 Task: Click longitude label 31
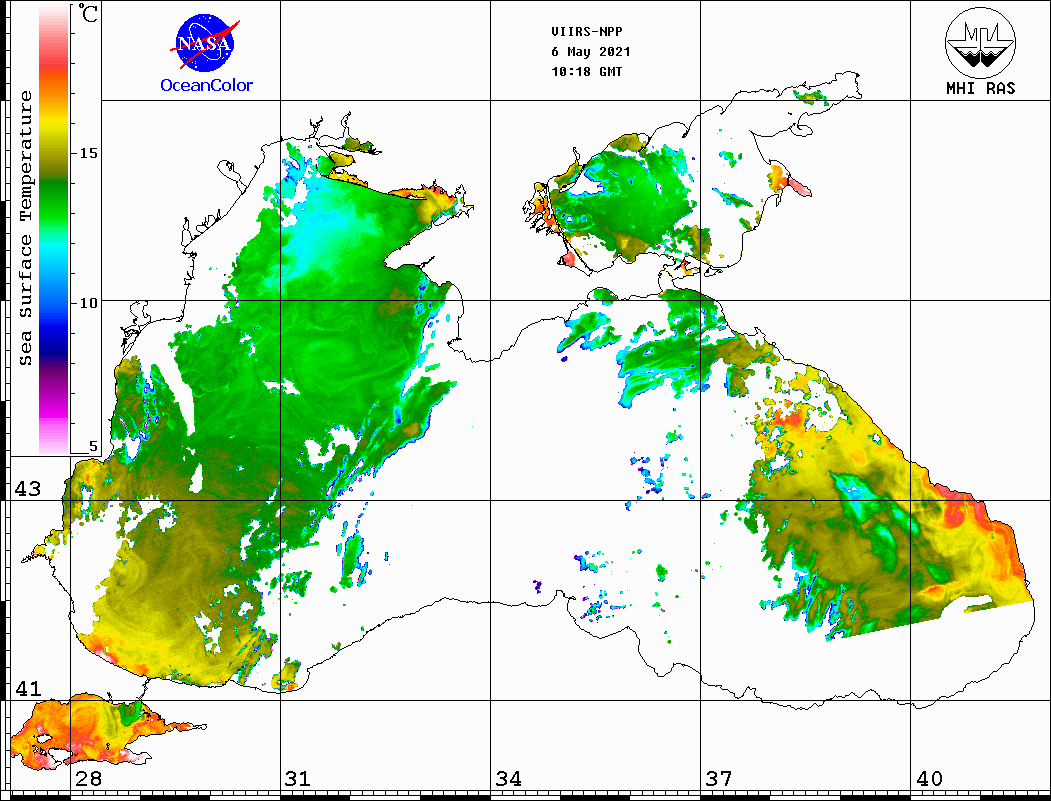point(298,779)
